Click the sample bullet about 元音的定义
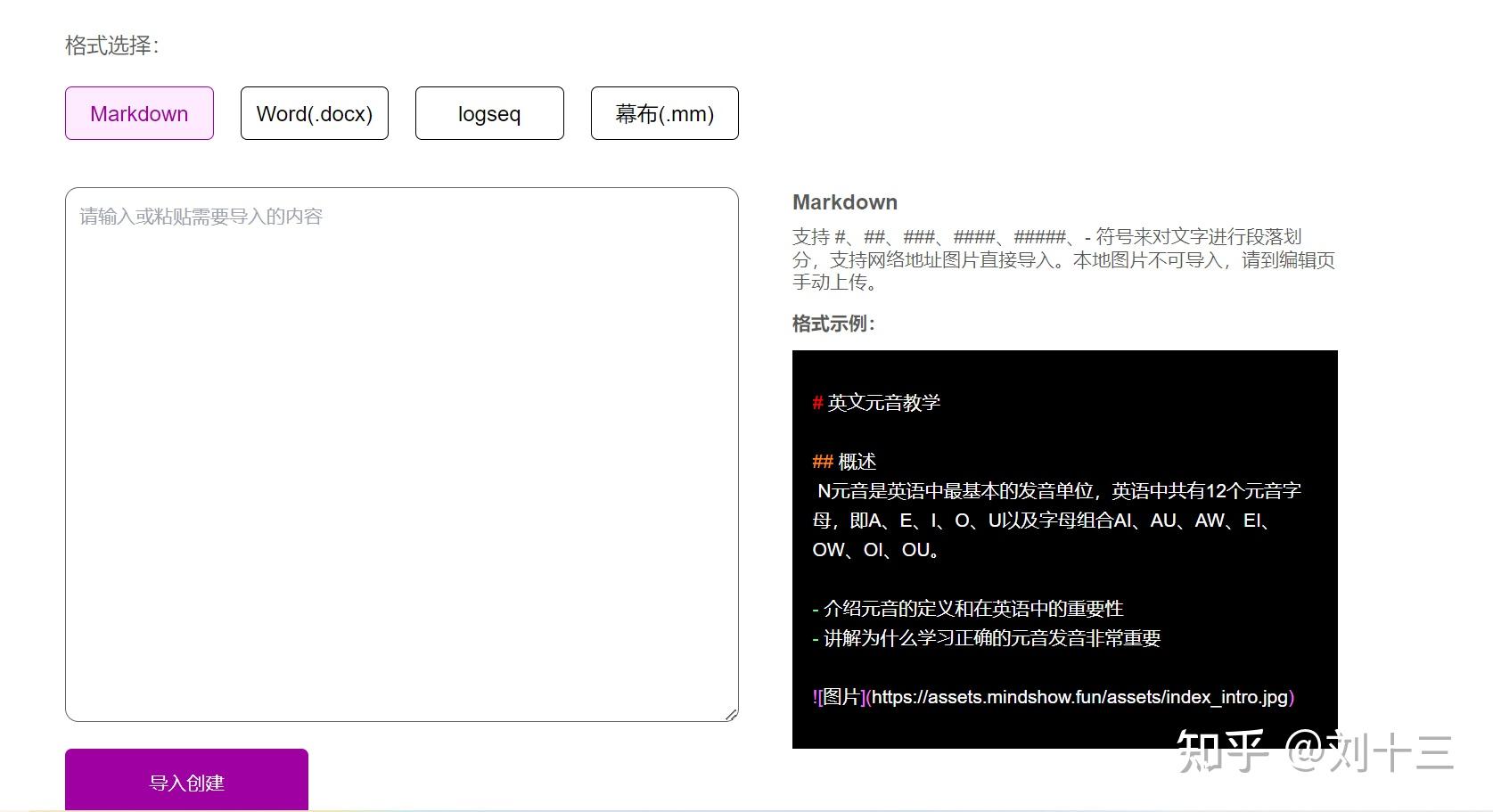This screenshot has height=812, width=1493. click(968, 608)
